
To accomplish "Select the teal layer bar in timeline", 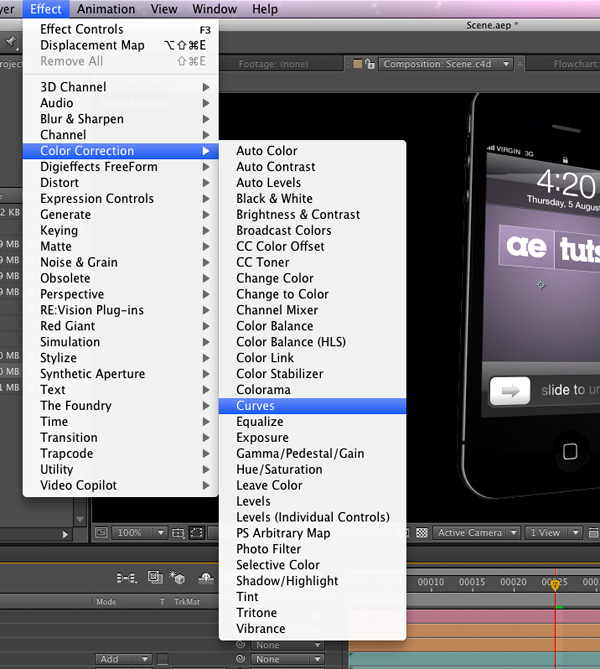I will tap(475, 660).
